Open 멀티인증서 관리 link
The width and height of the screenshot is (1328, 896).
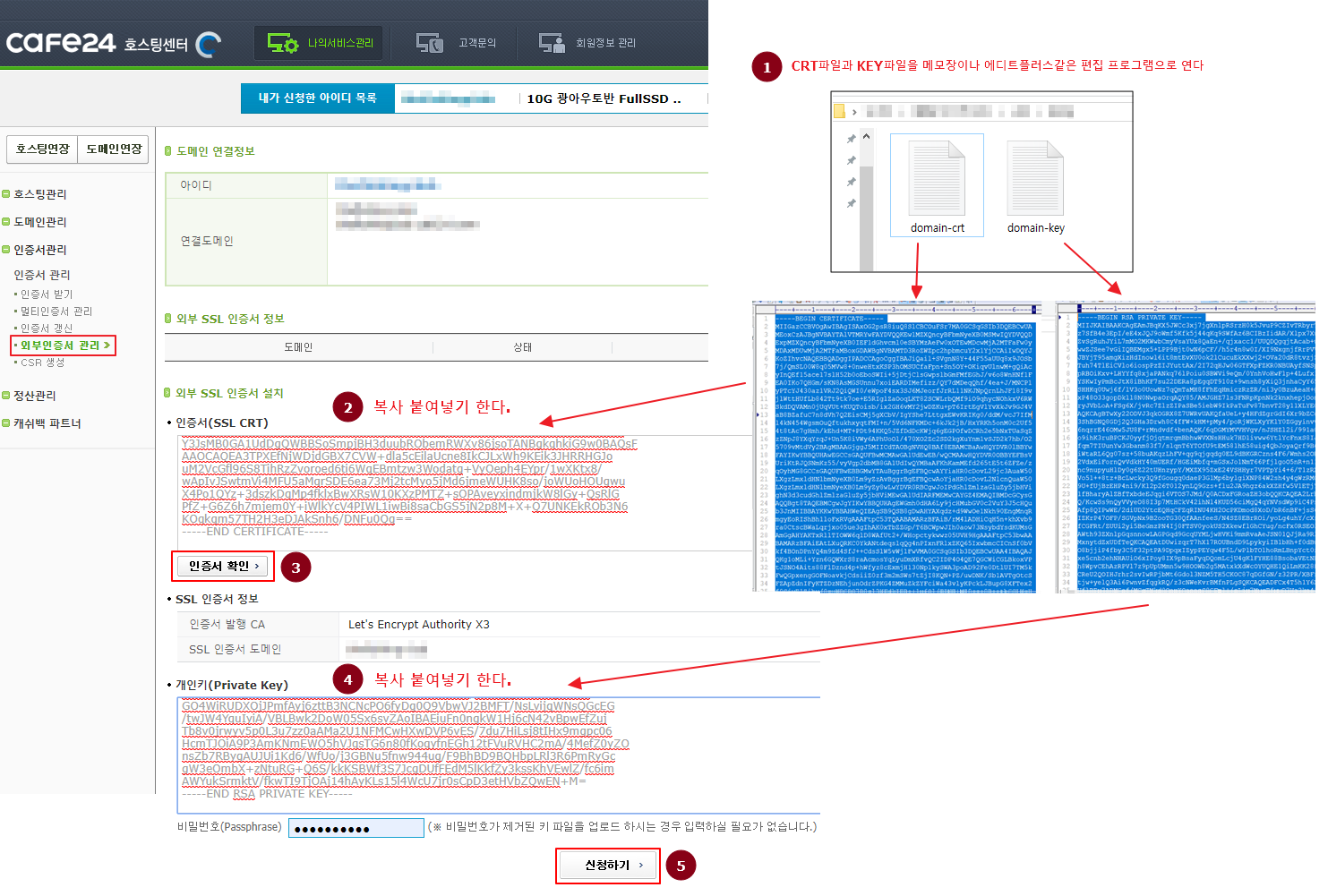pos(56,311)
